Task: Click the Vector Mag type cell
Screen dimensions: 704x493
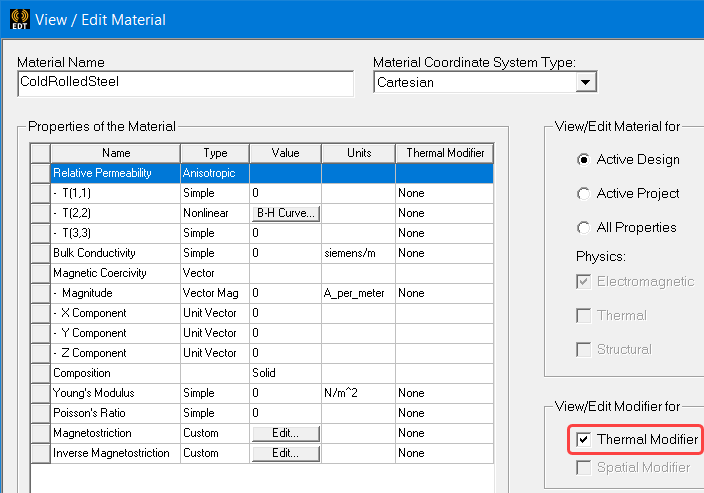Action: 215,293
